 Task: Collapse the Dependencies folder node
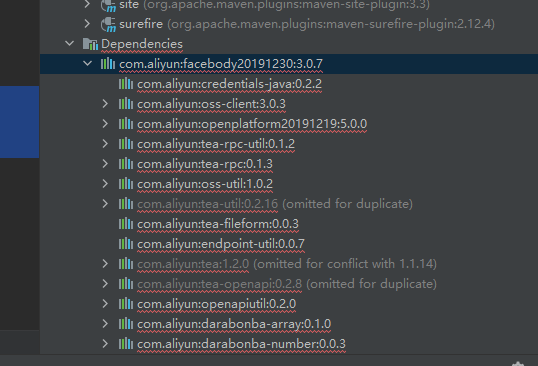(x=70, y=44)
